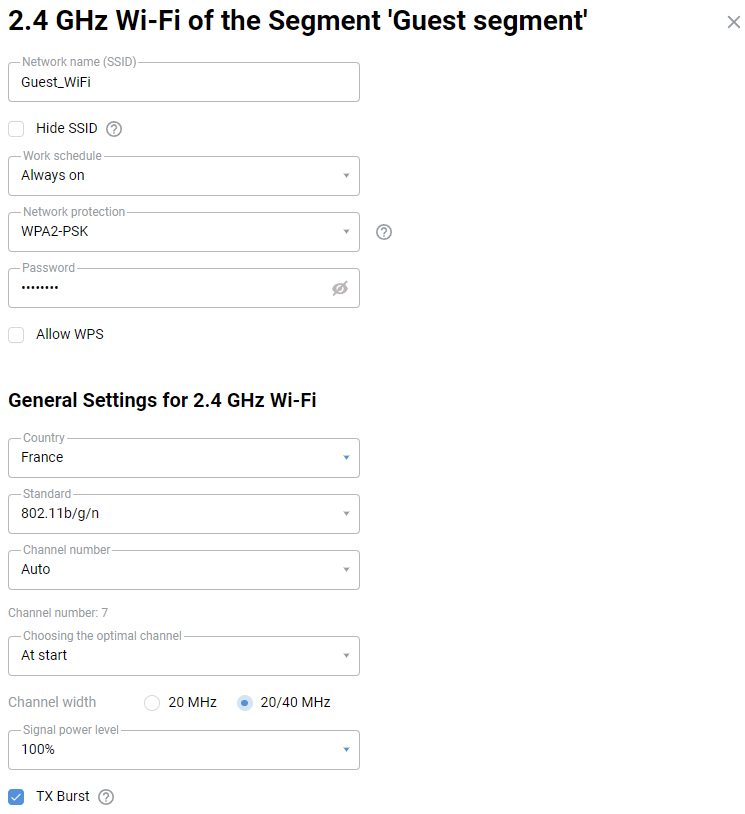Expand the Network protection dropdown
The width and height of the screenshot is (745, 814).
[x=184, y=232]
